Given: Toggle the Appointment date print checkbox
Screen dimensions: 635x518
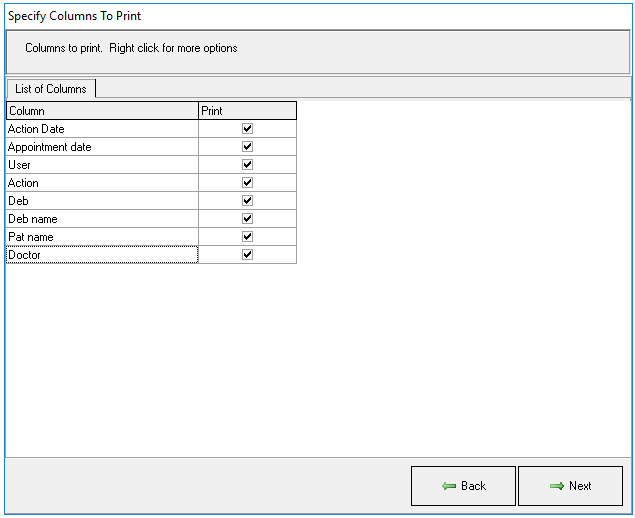Looking at the screenshot, I should 248,147.
